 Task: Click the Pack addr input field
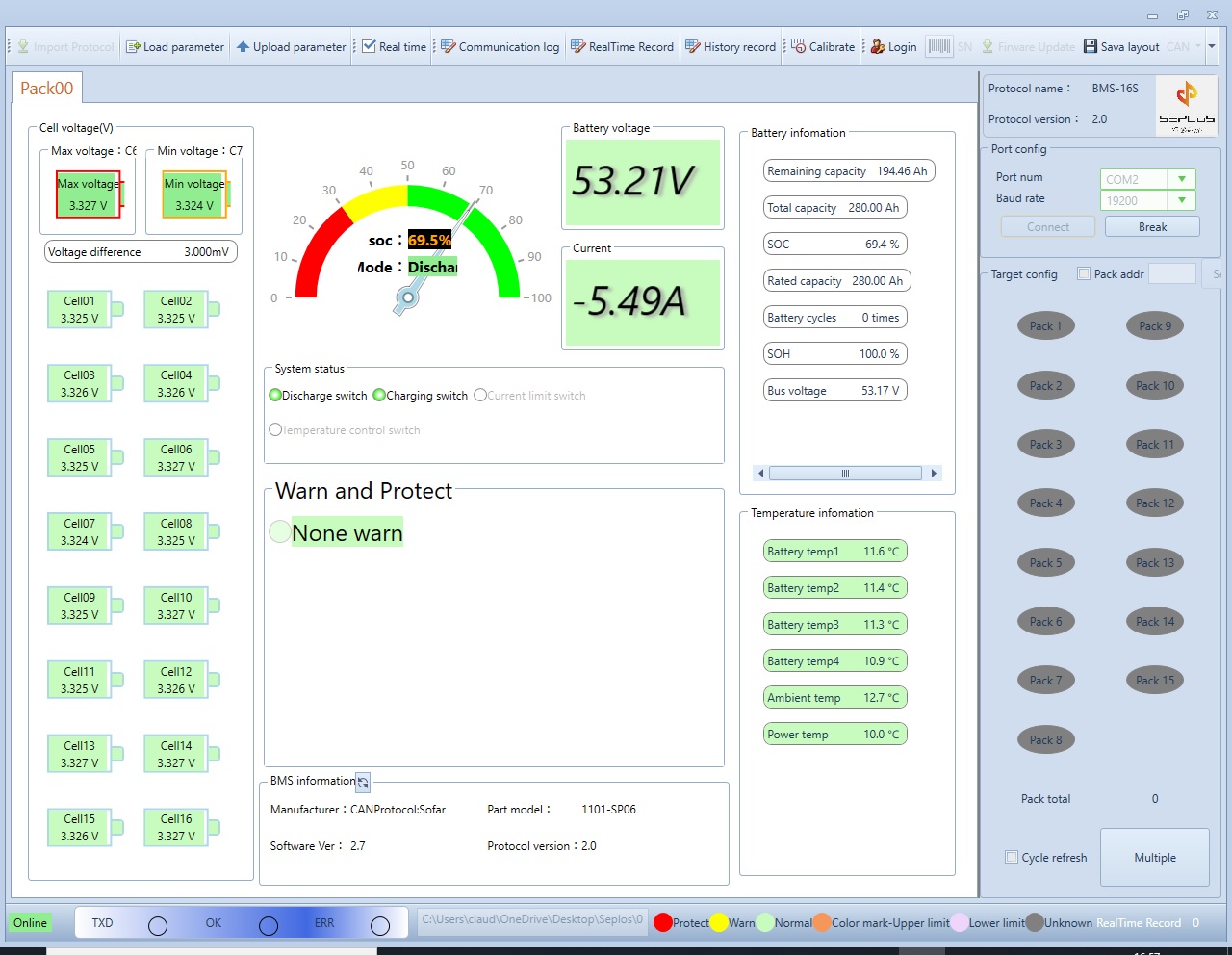[1172, 273]
